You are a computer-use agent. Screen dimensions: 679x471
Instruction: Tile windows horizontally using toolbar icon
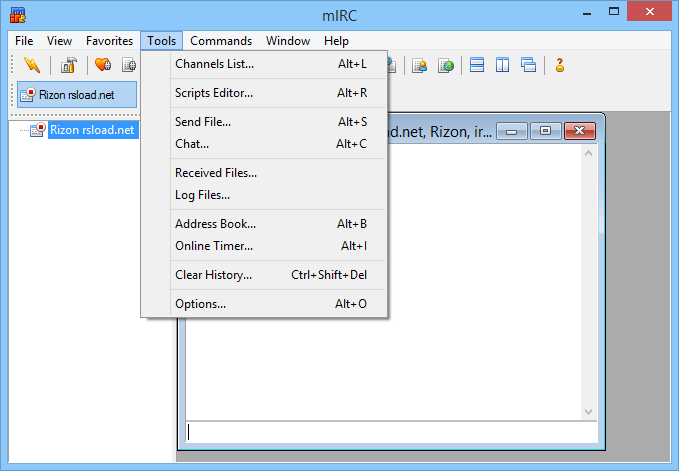[477, 65]
